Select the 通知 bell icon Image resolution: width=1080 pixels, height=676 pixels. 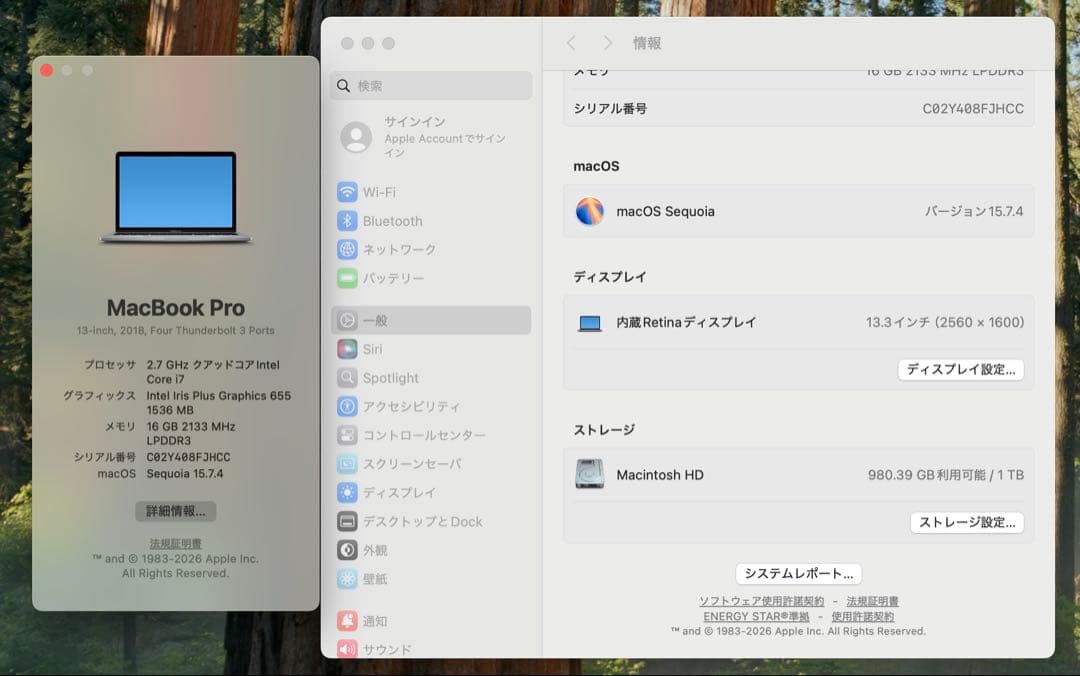(347, 621)
